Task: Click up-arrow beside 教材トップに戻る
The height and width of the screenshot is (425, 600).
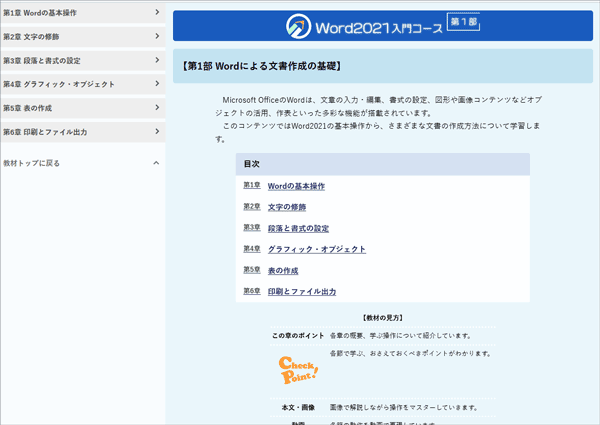Action: (x=156, y=163)
